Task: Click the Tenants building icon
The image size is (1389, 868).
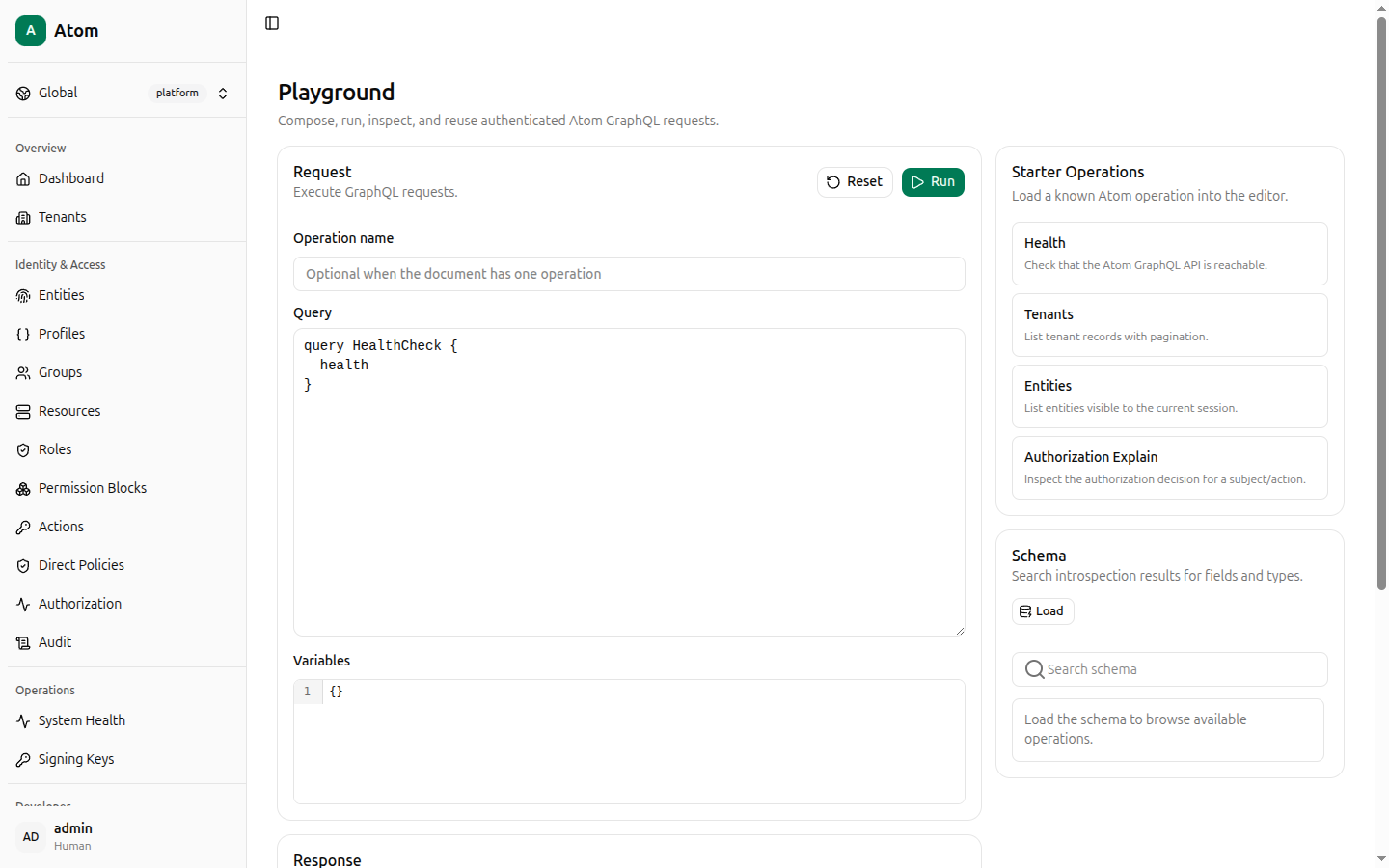Action: [23, 218]
